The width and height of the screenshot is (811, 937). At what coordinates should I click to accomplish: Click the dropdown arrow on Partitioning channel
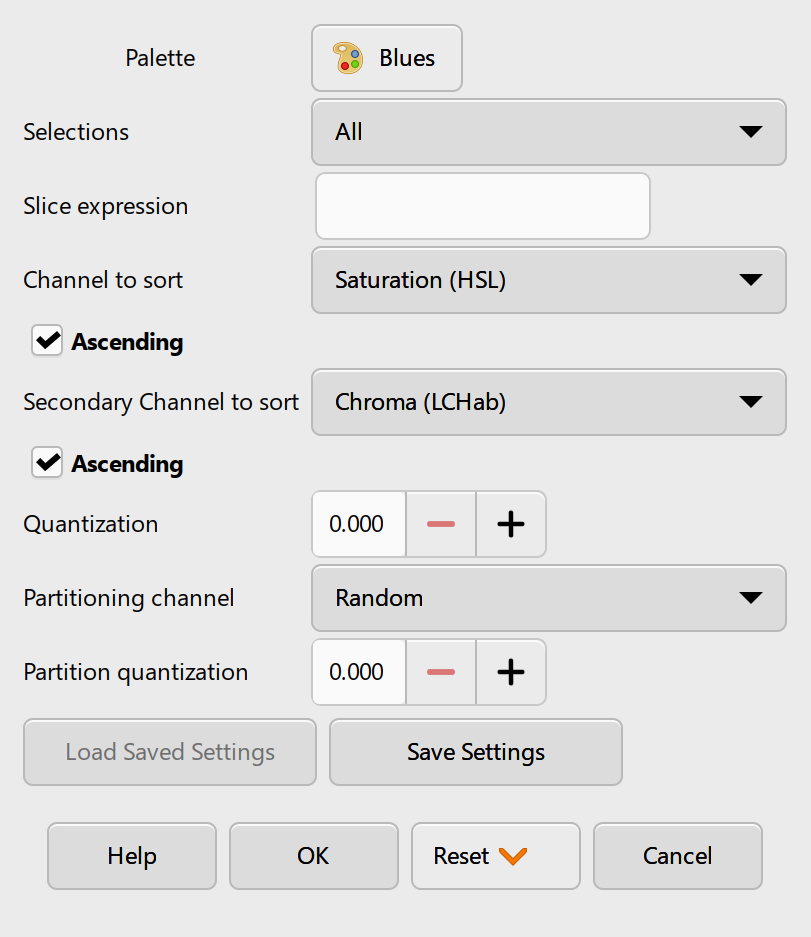click(x=751, y=598)
